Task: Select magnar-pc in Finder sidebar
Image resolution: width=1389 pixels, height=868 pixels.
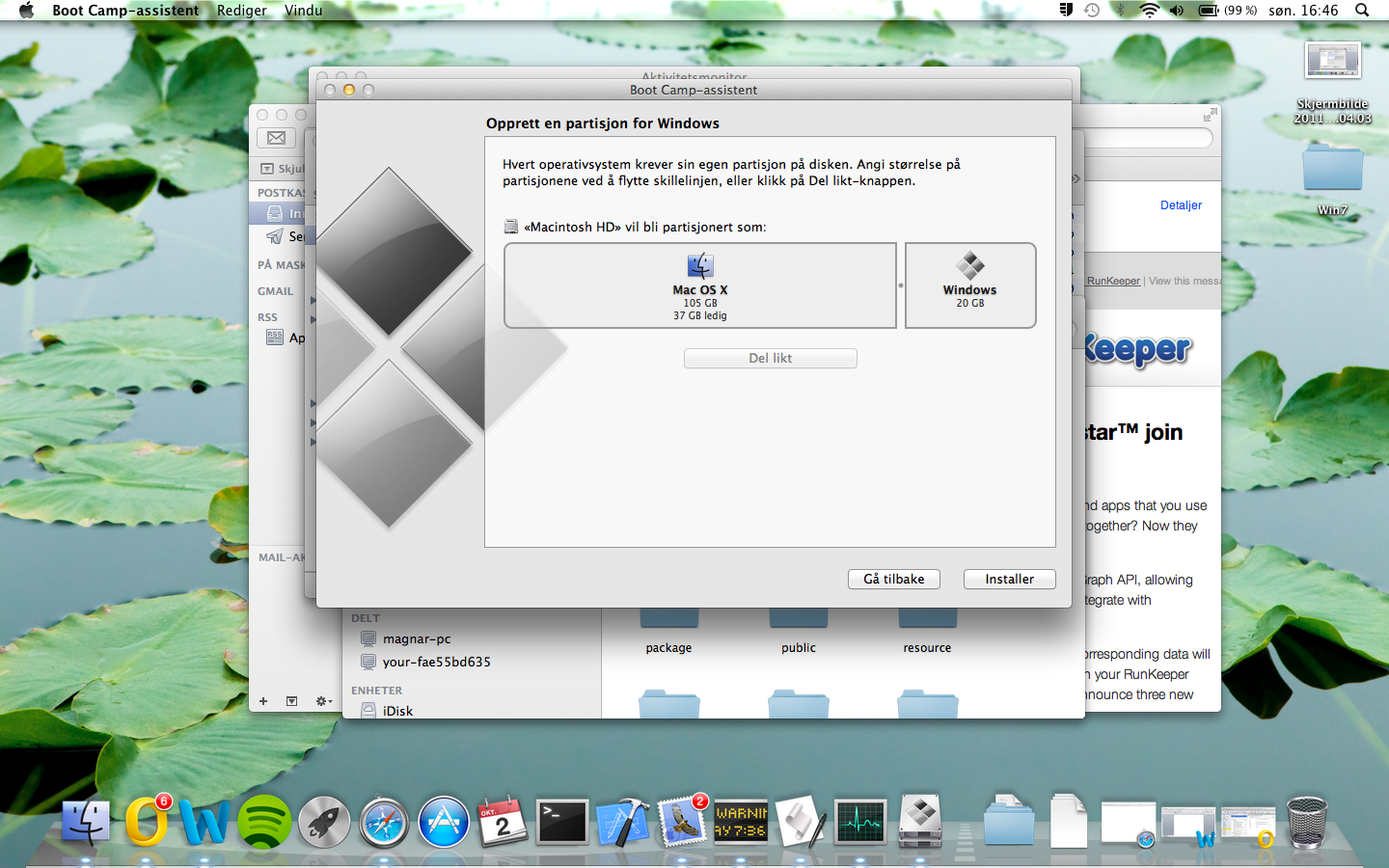Action: pos(417,638)
